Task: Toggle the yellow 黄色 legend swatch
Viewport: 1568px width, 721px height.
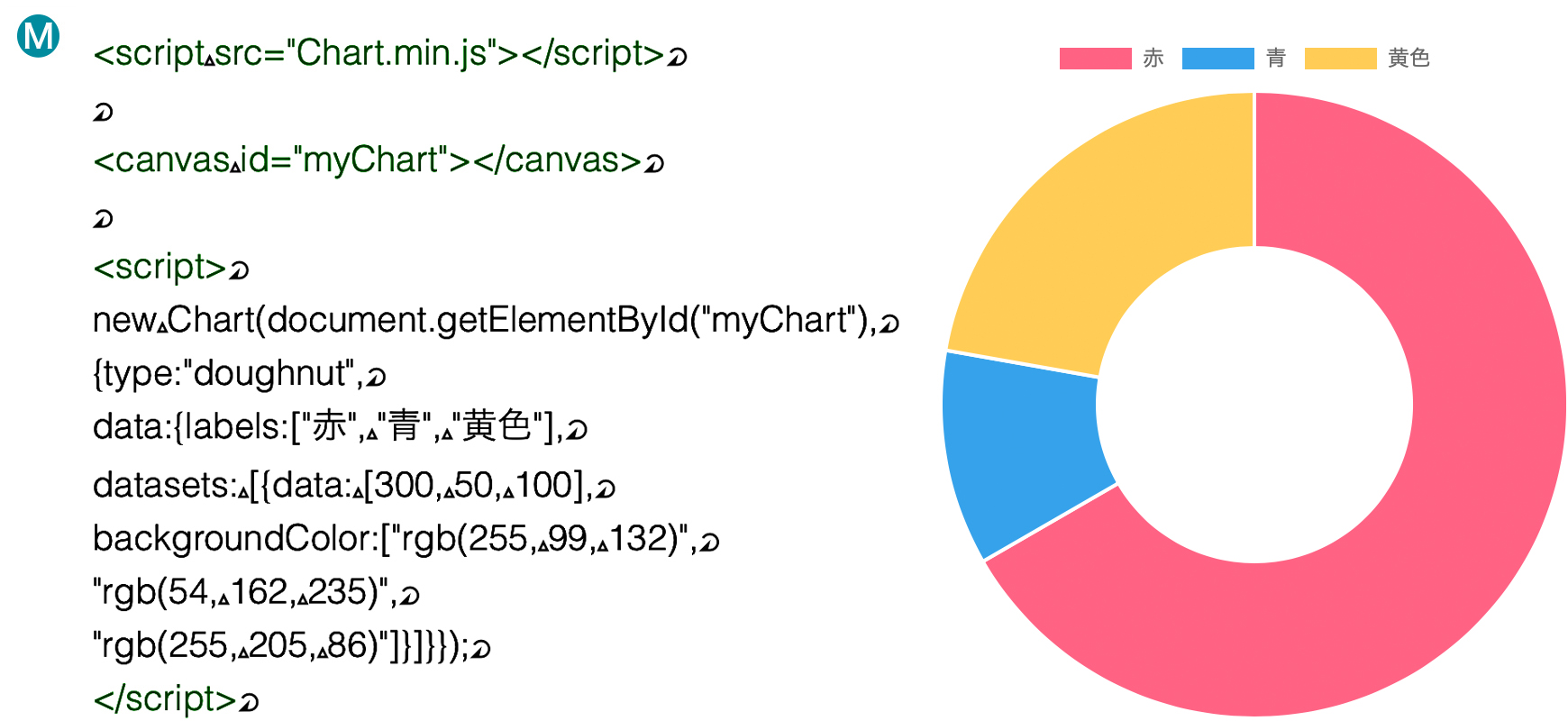Action: [1340, 59]
